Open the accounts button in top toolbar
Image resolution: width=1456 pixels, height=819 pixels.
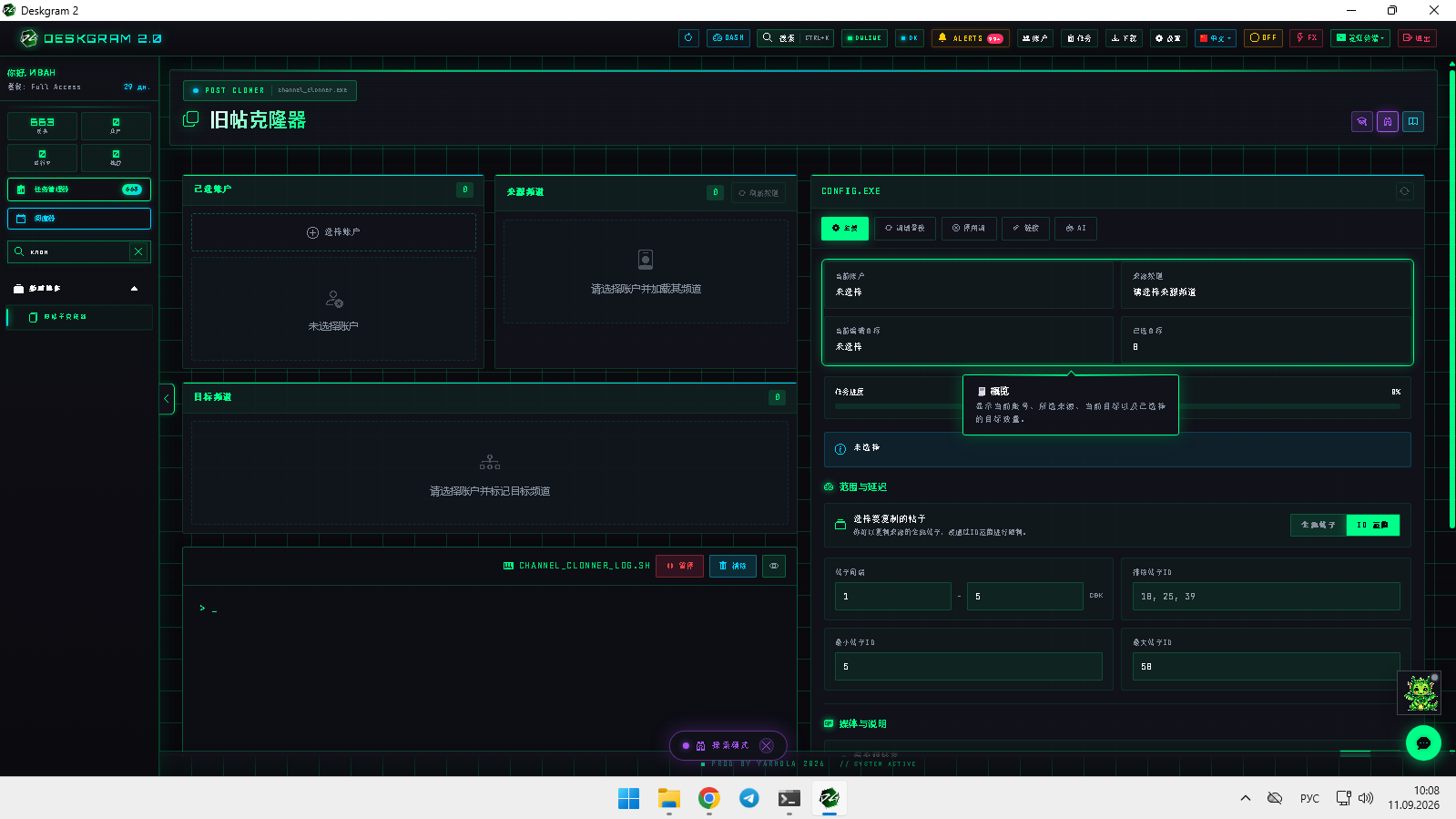pyautogui.click(x=1035, y=38)
